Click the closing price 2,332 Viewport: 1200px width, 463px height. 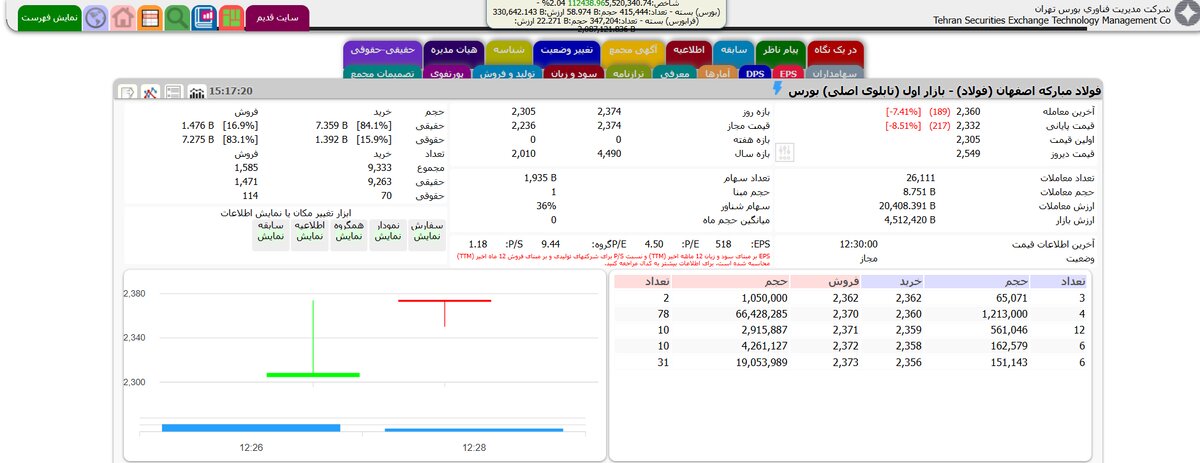coord(969,126)
